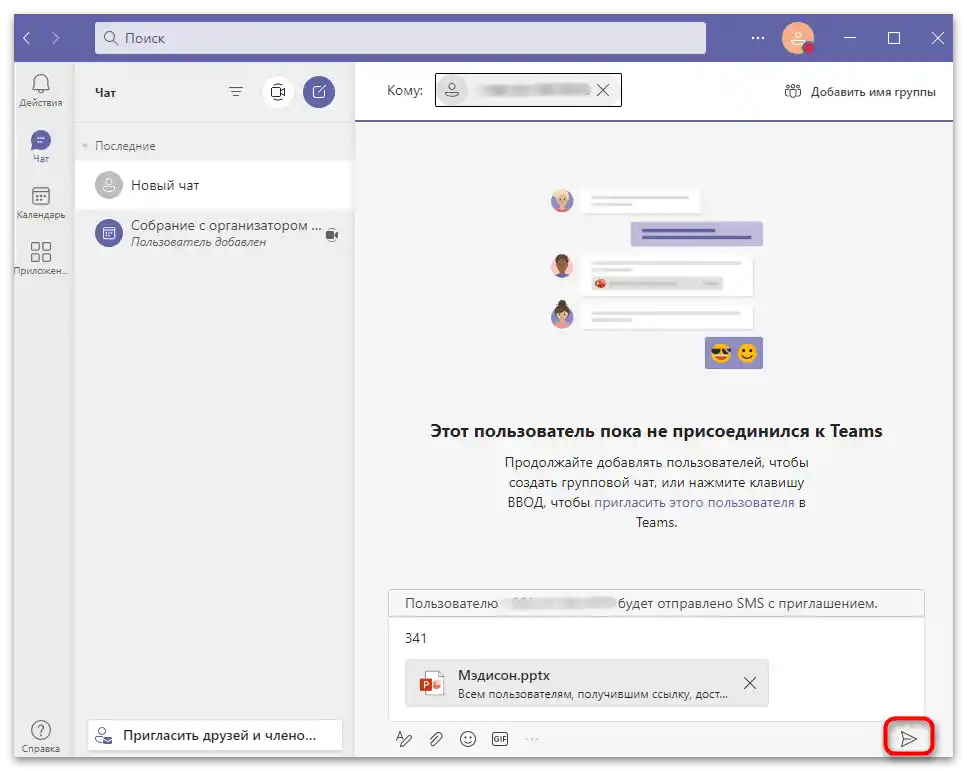Image resolution: width=967 pixels, height=771 pixels.
Task: Click the Пользователь добавлен subtitle
Action: [198, 242]
